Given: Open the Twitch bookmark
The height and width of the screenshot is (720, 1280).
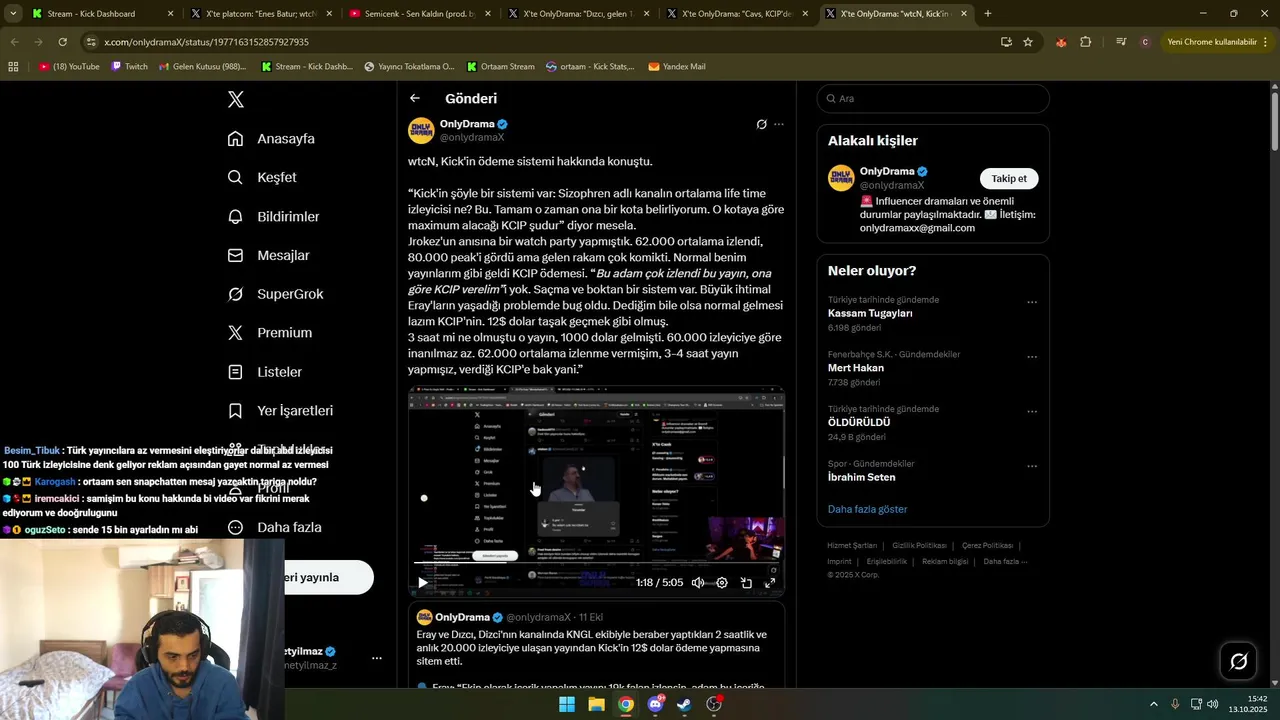Looking at the screenshot, I should point(129,67).
